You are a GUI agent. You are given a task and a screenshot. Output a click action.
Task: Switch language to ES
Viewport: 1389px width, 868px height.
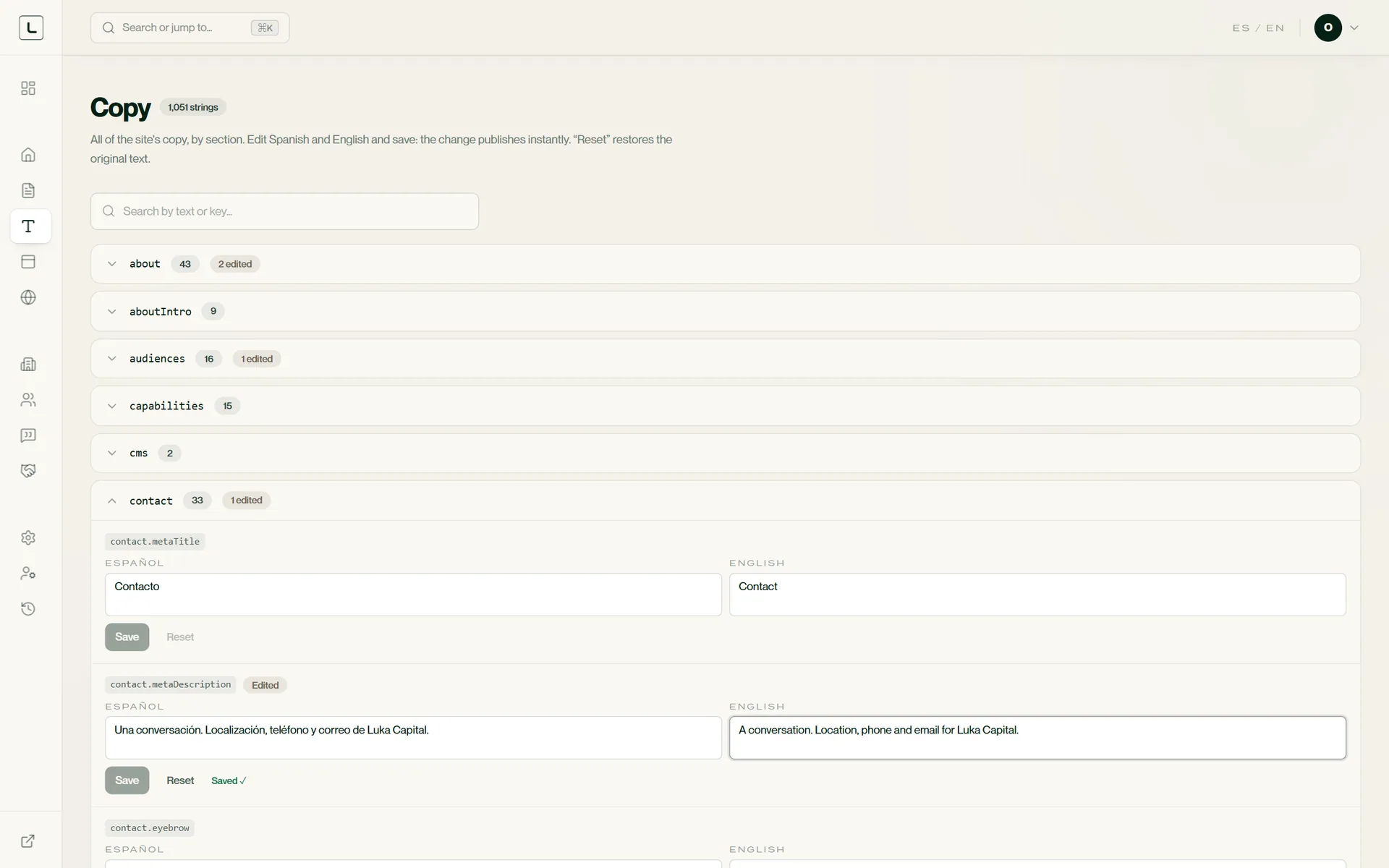click(x=1241, y=28)
